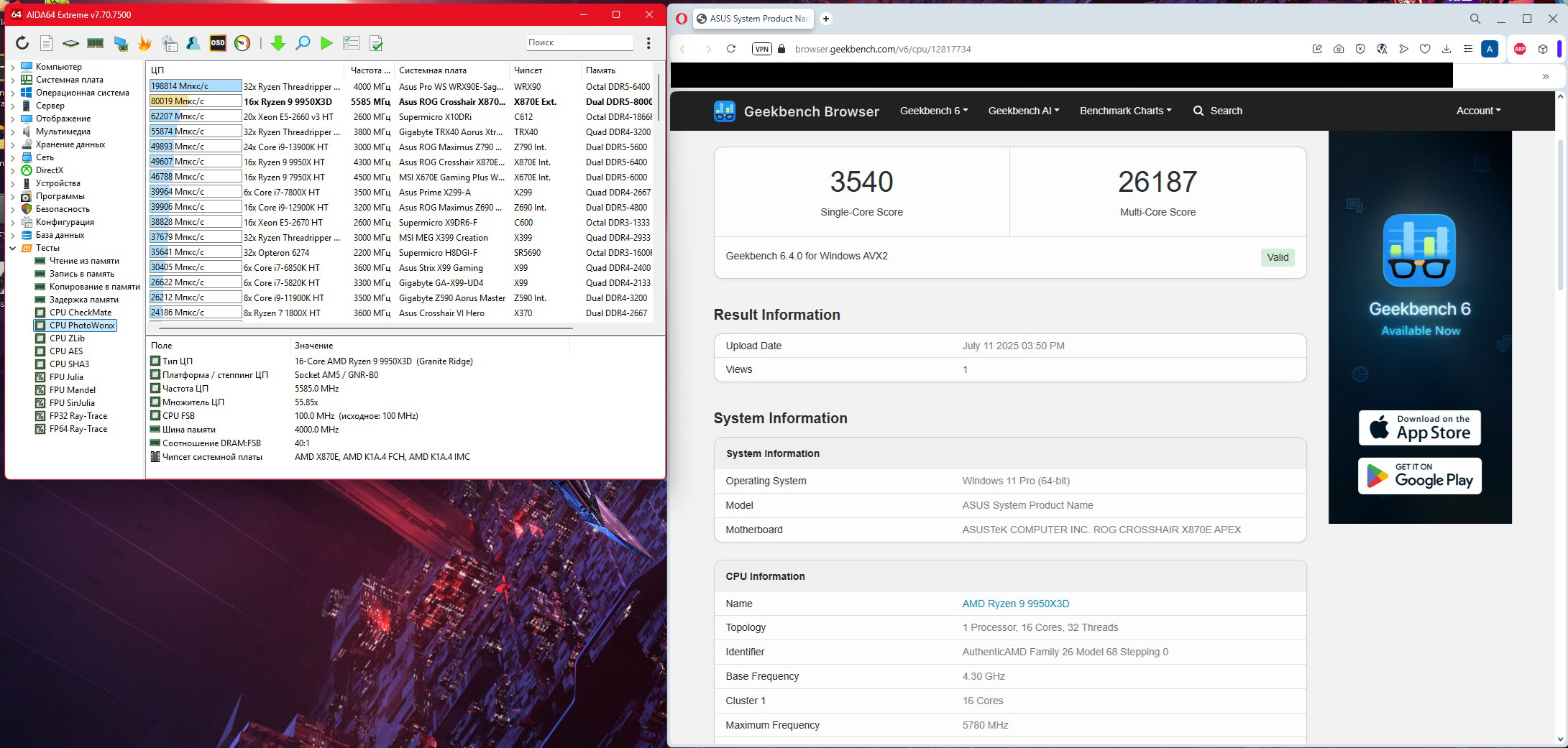The height and width of the screenshot is (748, 1568).
Task: Click the blue magnifier icon in AIDA64 toolbar
Action: 303,44
